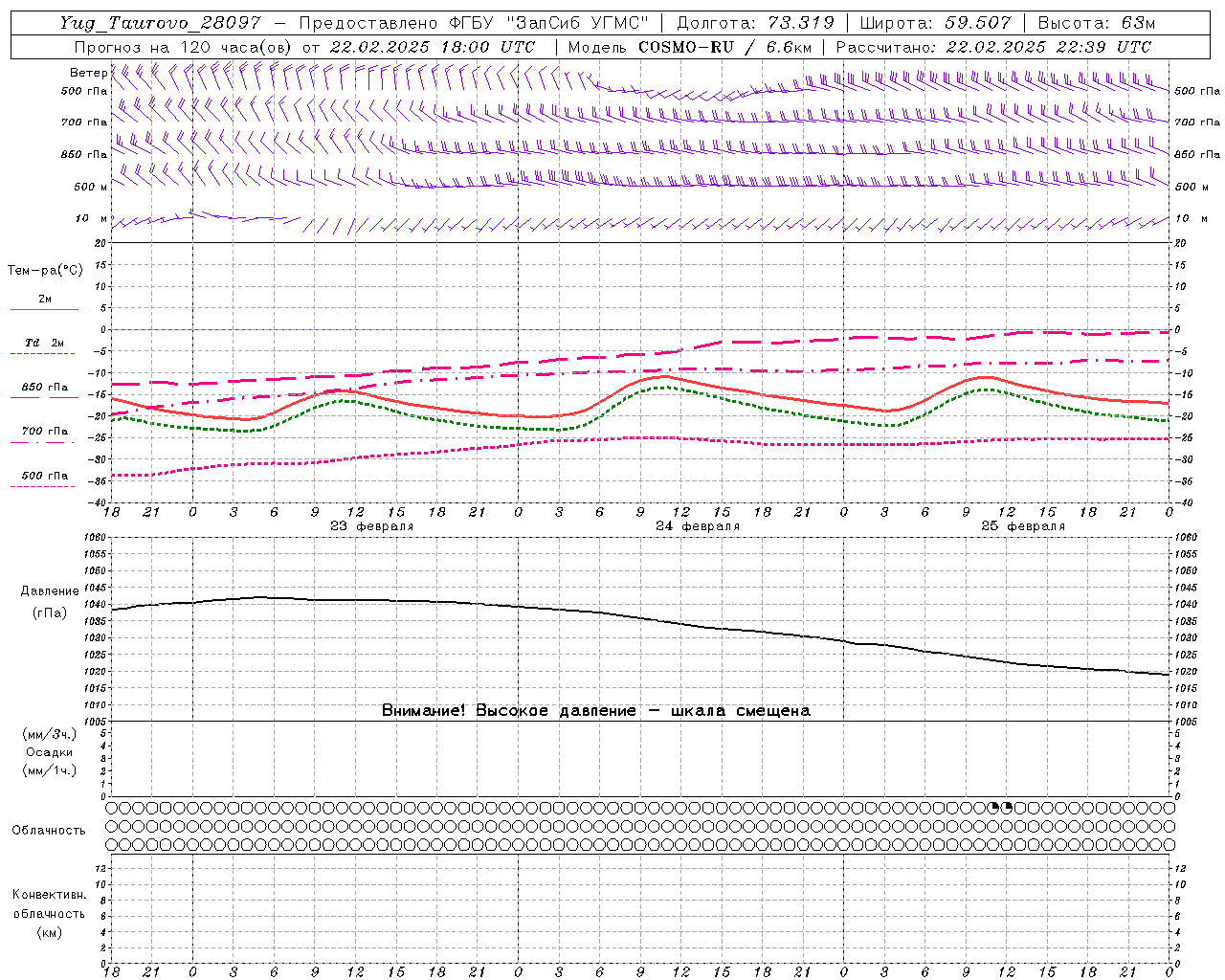Click the 25 февраля date label
This screenshot has width=1225, height=980.
pyautogui.click(x=1023, y=526)
